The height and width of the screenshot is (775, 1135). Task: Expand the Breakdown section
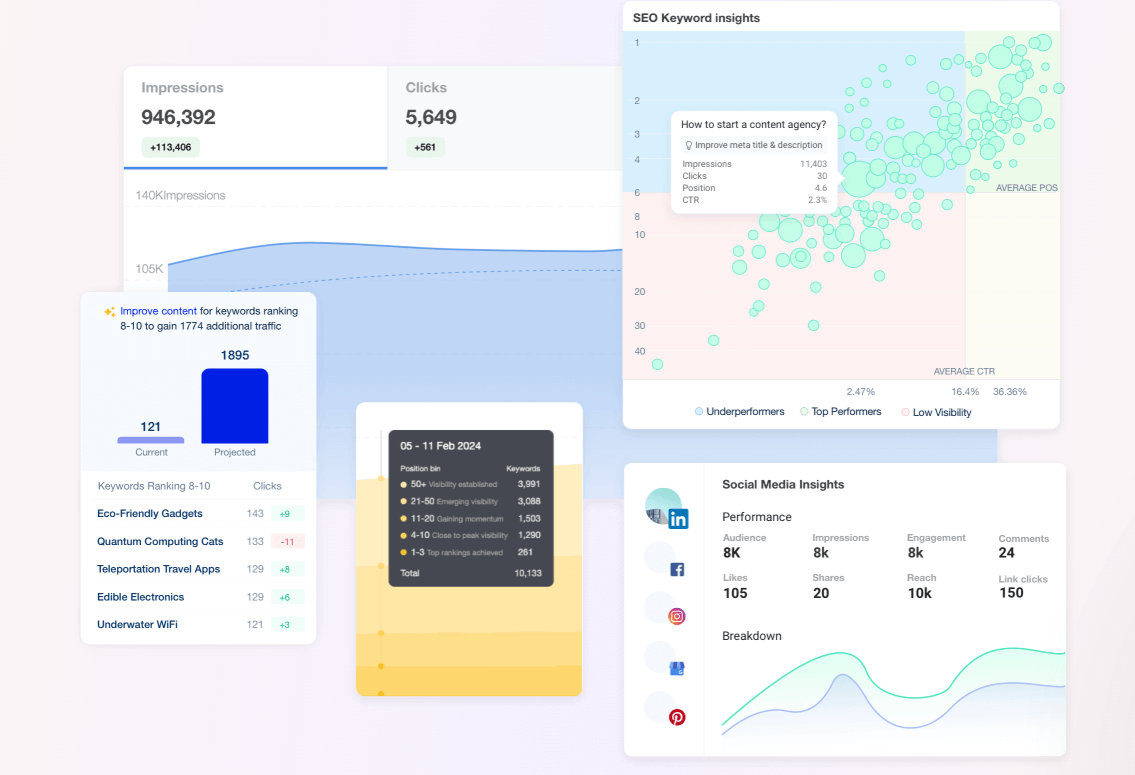752,636
